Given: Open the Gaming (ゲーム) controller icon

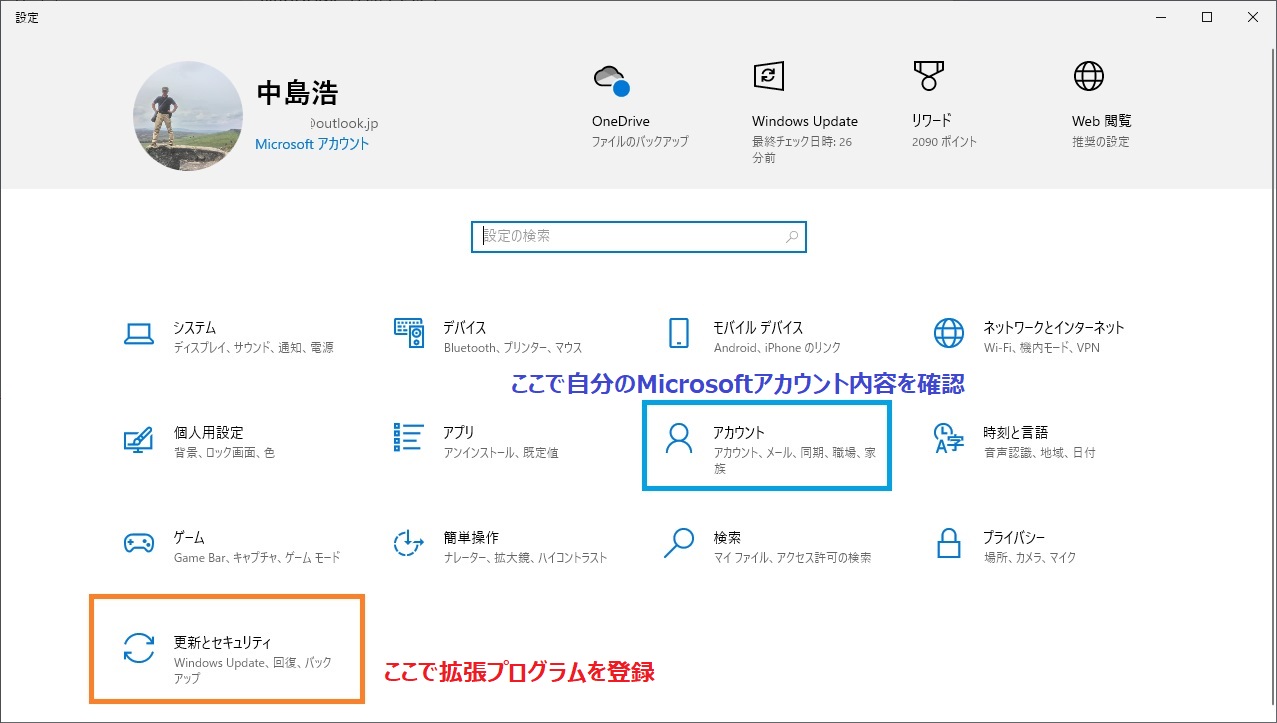Looking at the screenshot, I should pos(138,544).
